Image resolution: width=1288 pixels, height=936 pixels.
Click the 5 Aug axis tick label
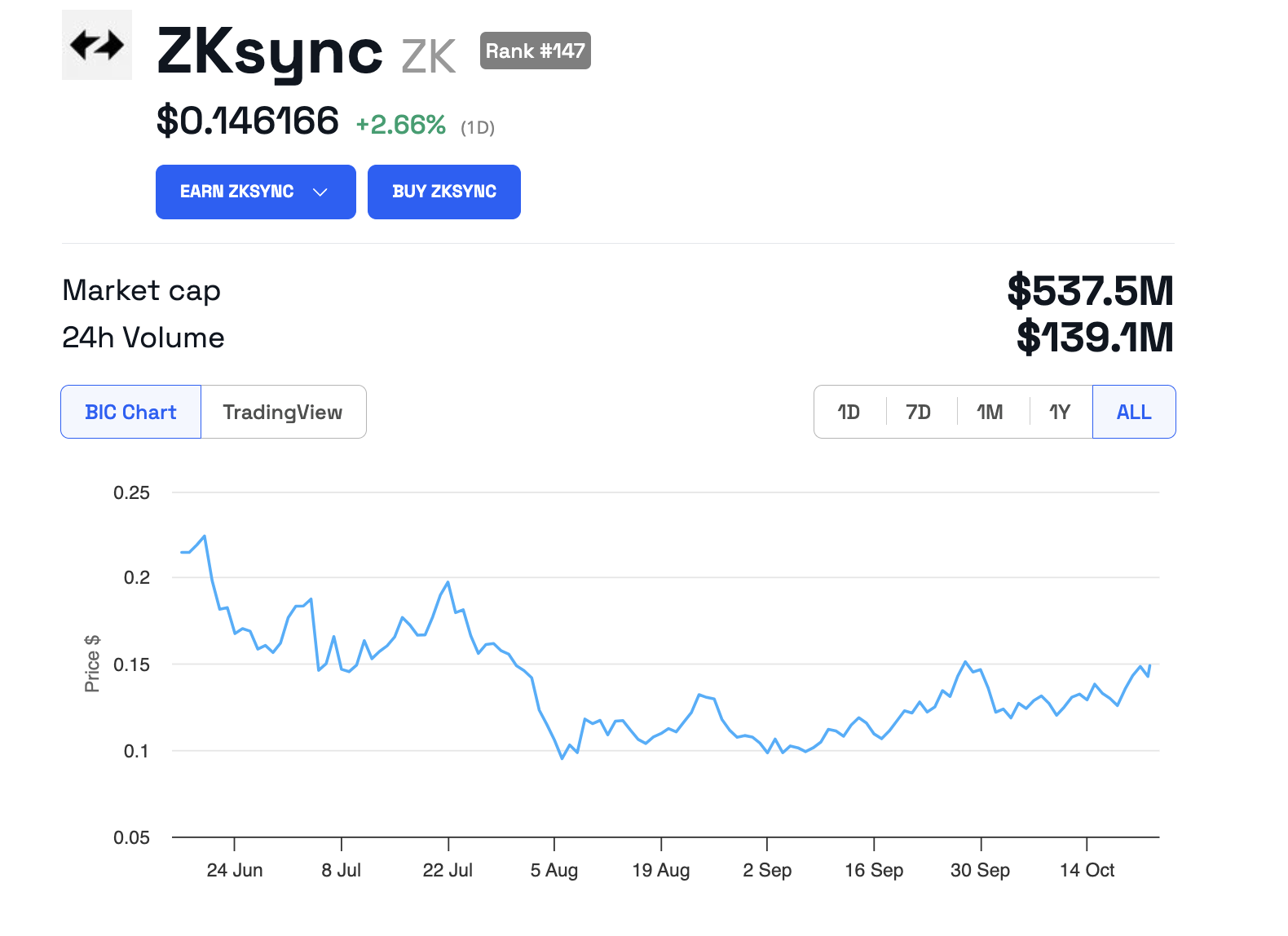coord(554,871)
